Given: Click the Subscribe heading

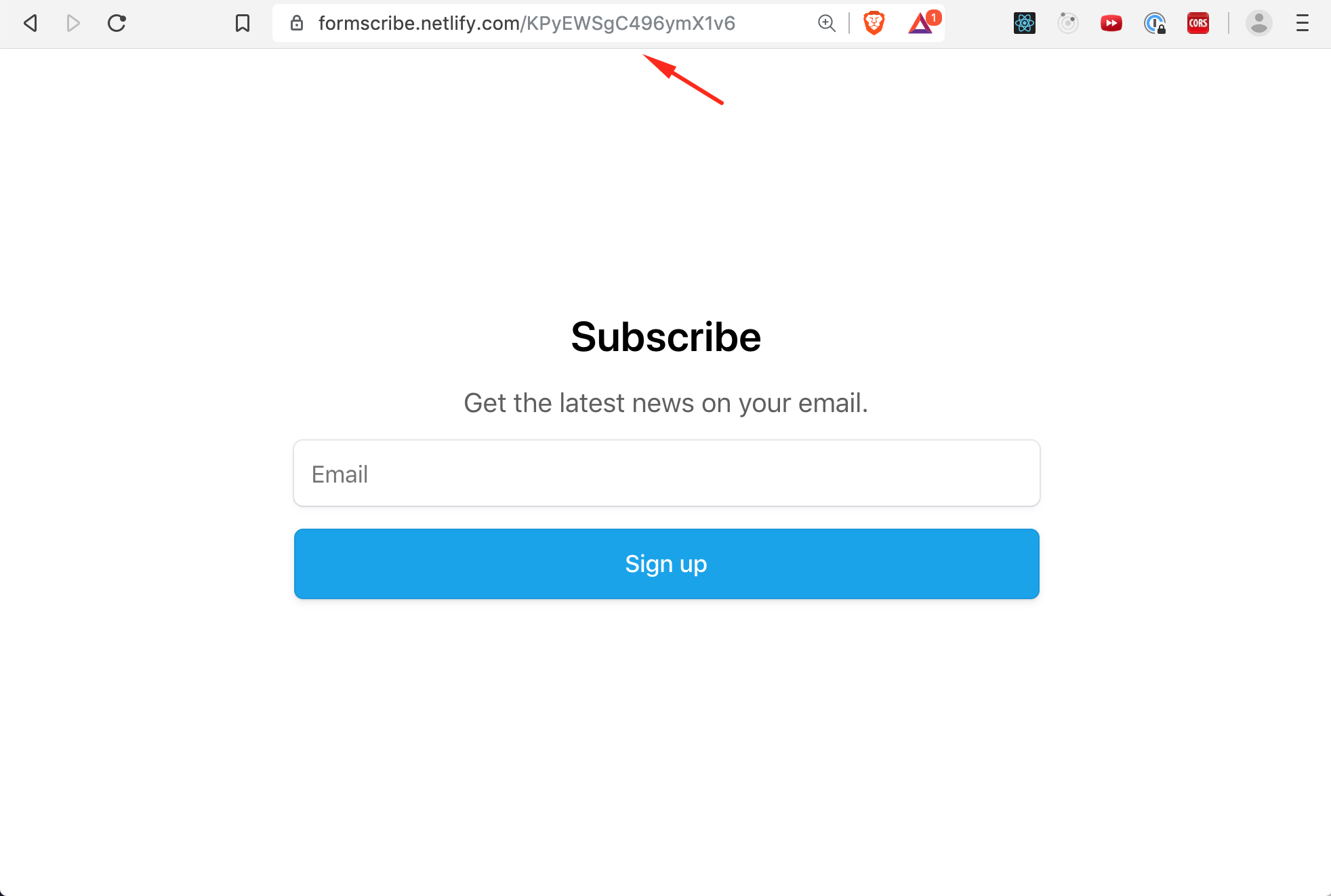Looking at the screenshot, I should [x=666, y=337].
